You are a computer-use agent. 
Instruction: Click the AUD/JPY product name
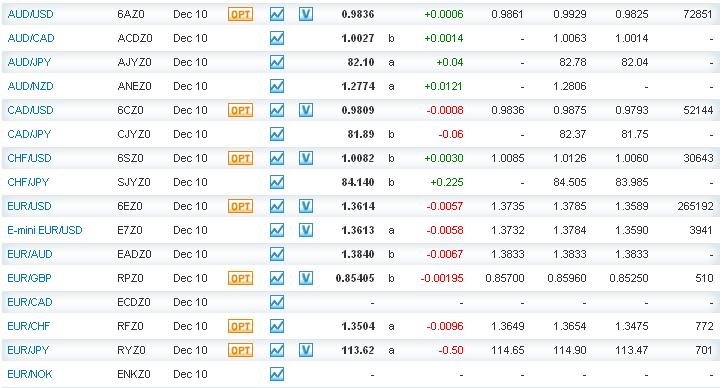click(29, 62)
